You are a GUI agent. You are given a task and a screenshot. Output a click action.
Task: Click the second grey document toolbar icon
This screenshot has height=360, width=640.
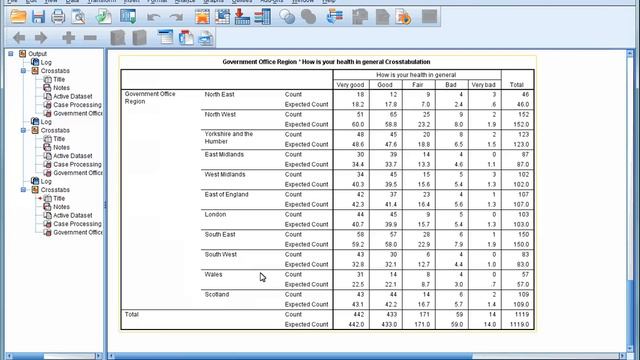tap(382, 17)
